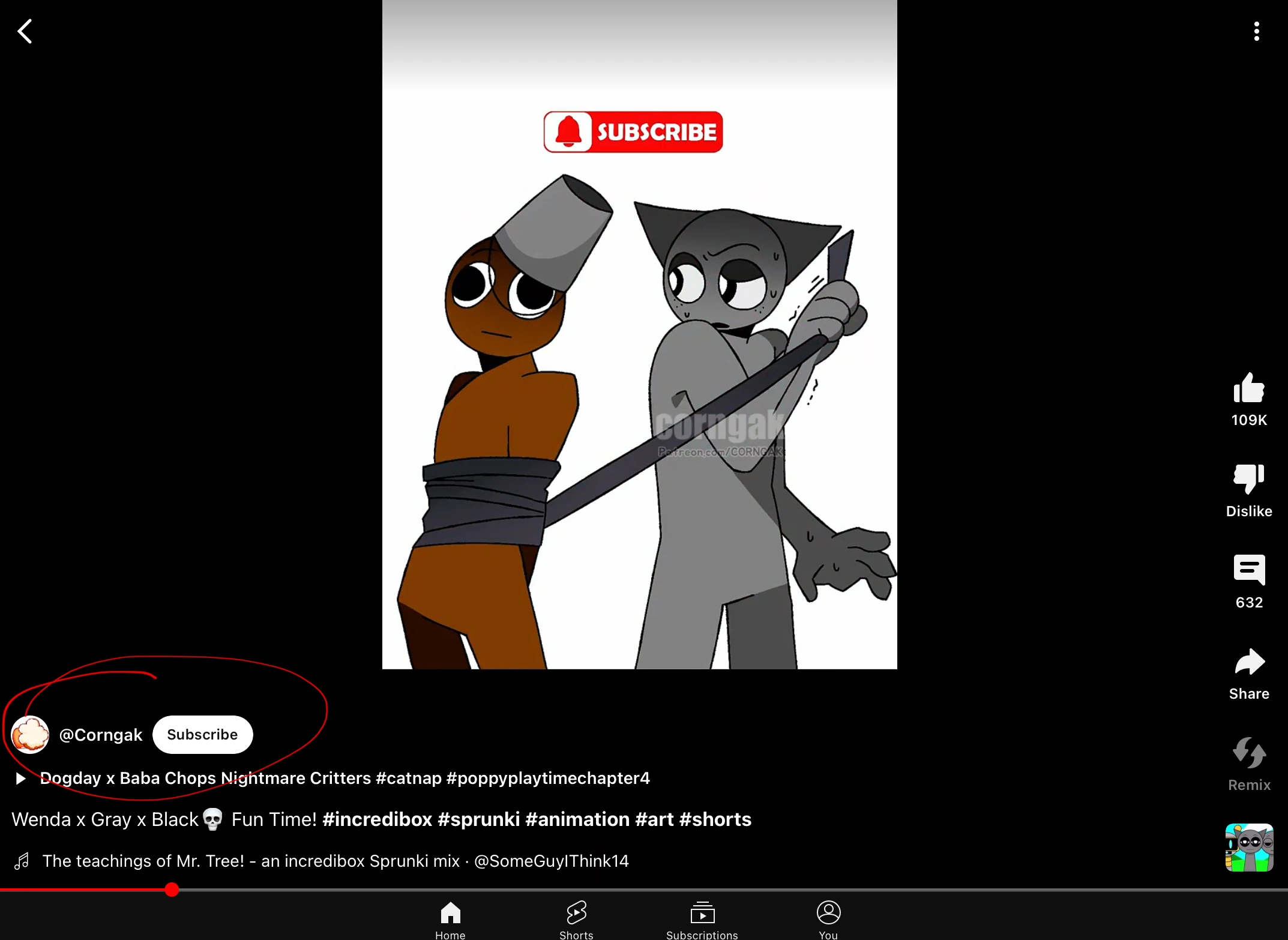Tap the back arrow icon
The image size is (1288, 940).
[25, 31]
